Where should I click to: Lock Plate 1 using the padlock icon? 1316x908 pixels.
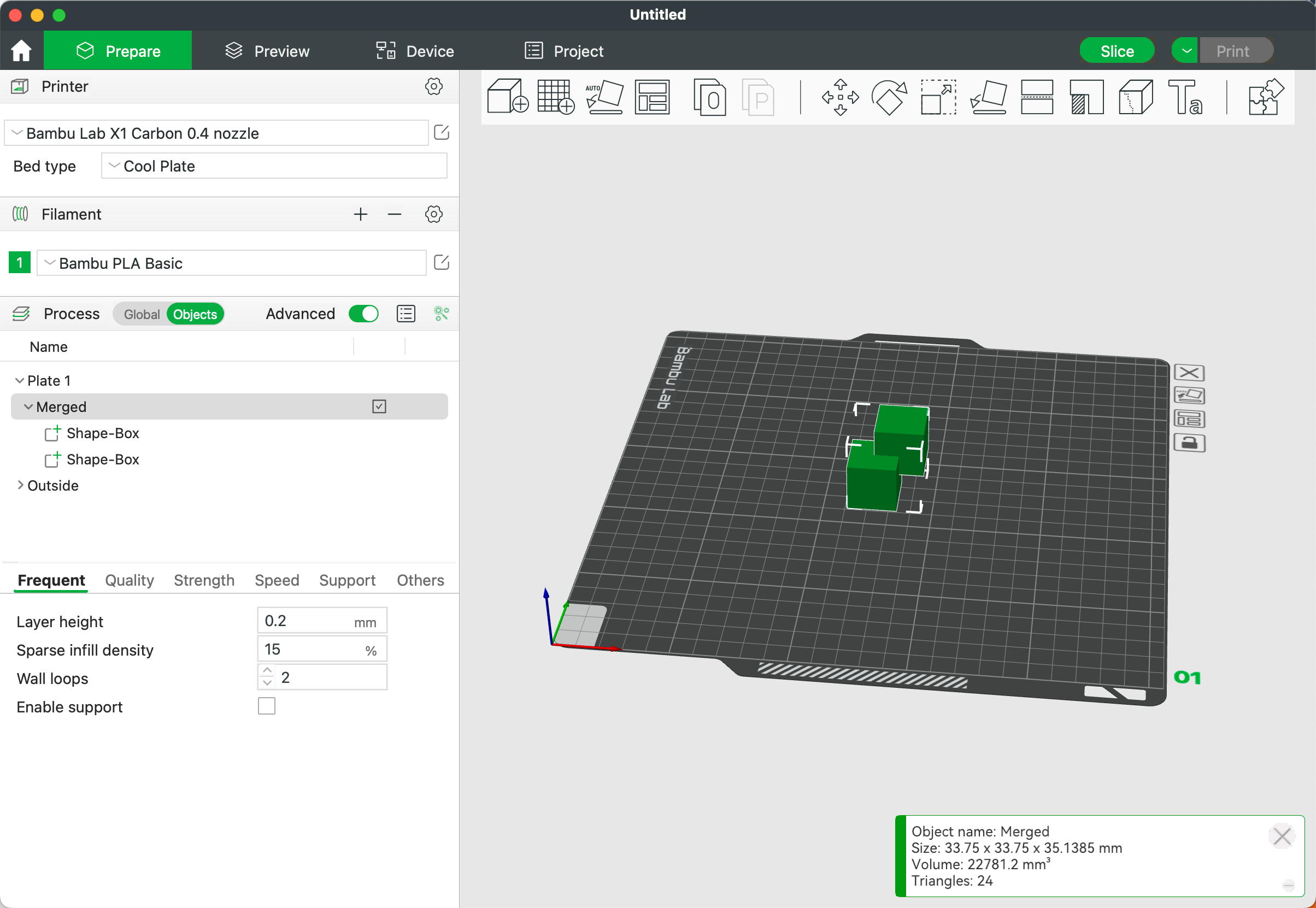point(1190,443)
